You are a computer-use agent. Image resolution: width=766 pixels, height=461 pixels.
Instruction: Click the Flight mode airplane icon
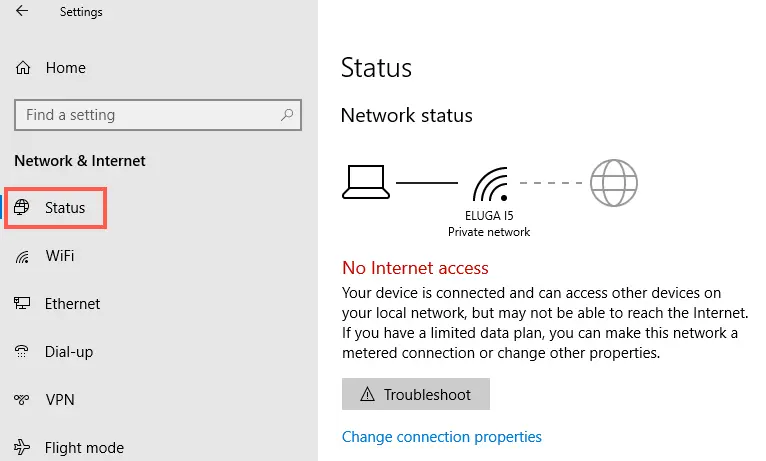[x=22, y=448]
